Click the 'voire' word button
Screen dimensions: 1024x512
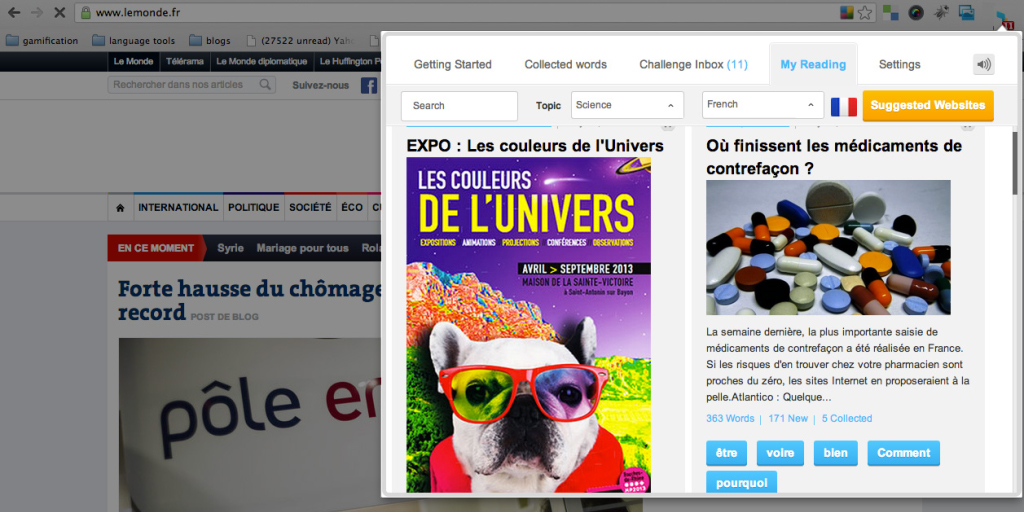[x=780, y=453]
